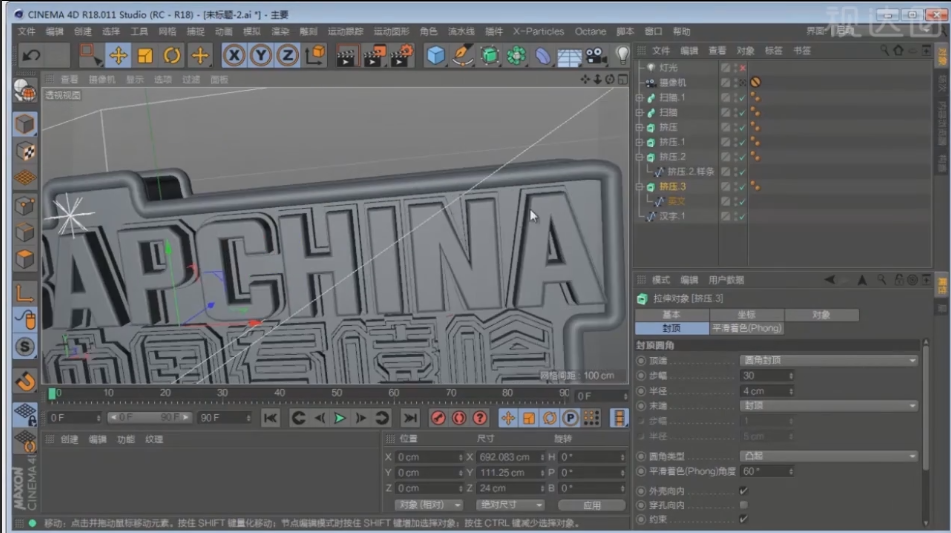This screenshot has height=533, width=951.
Task: Open the 绝对尺寸 size mode dropdown
Action: [x=509, y=505]
